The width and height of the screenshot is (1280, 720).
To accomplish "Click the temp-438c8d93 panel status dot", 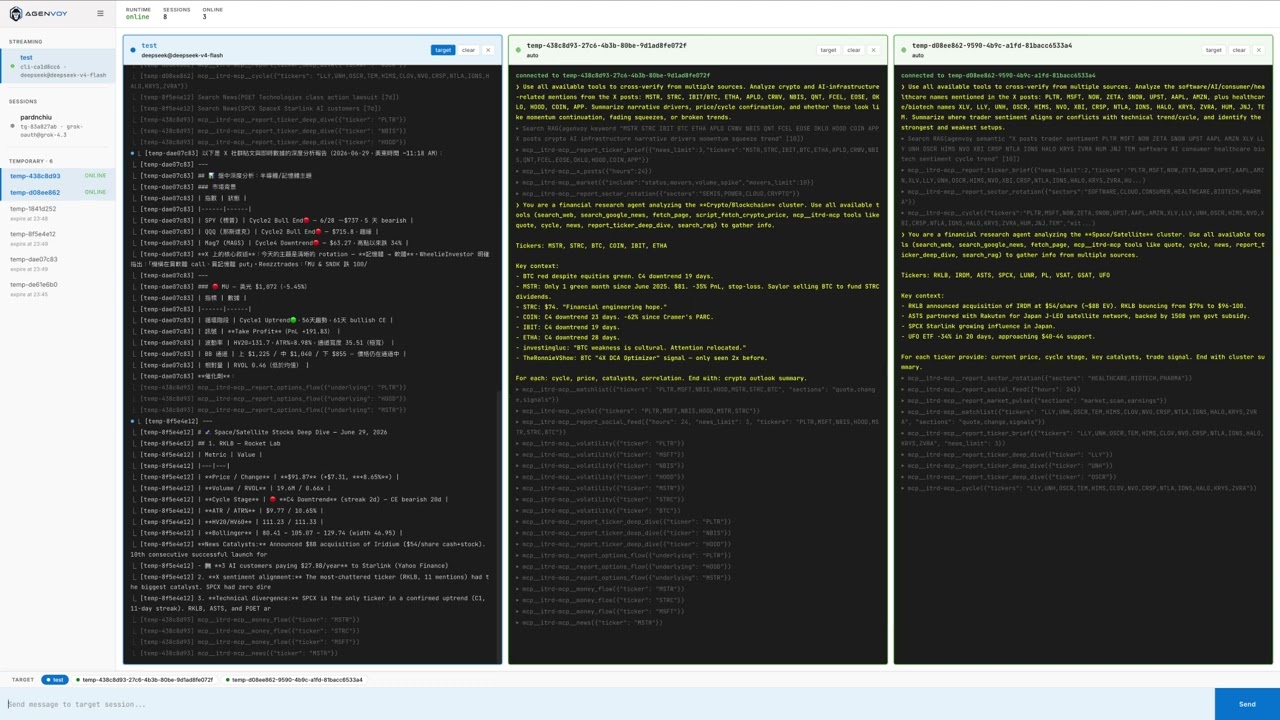I will tap(518, 50).
